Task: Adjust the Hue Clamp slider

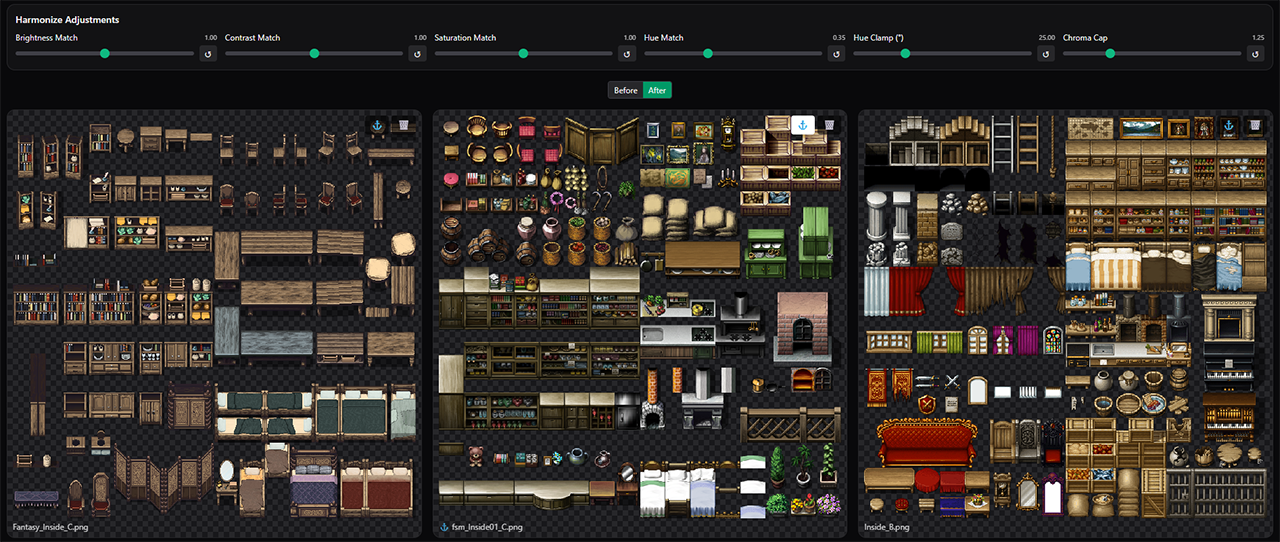Action: coord(942,53)
